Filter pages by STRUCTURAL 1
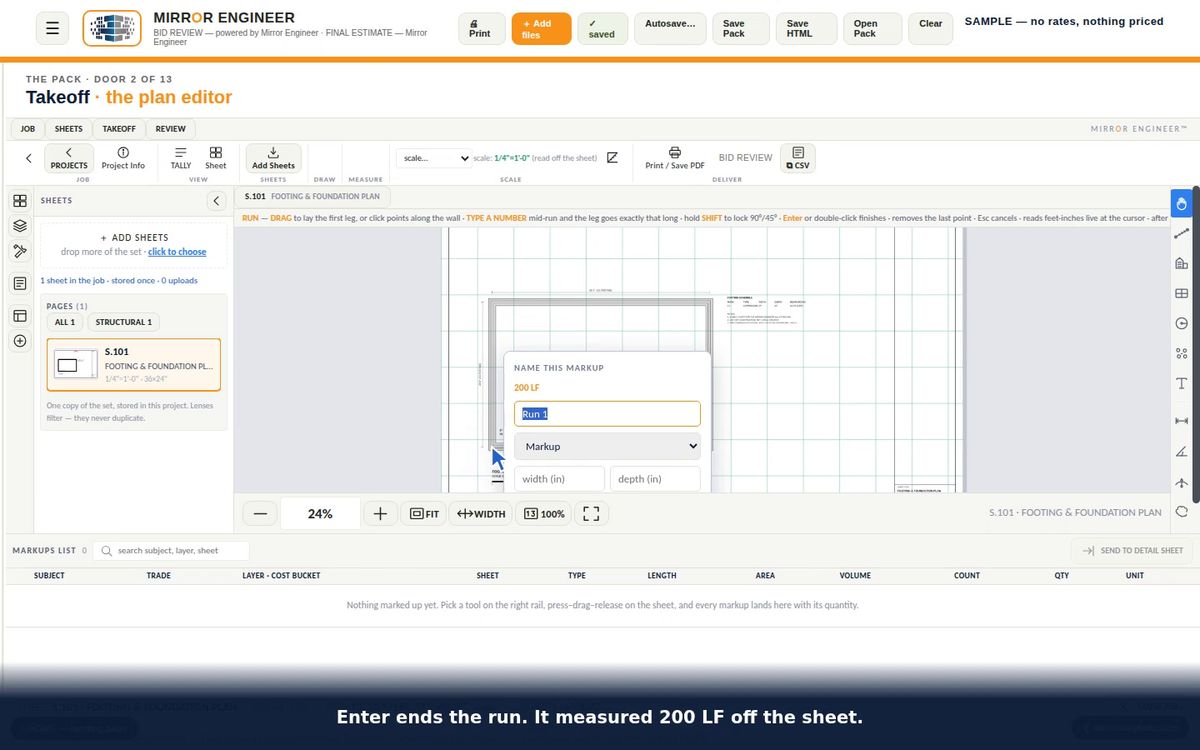Image resolution: width=1200 pixels, height=750 pixels. tap(124, 322)
